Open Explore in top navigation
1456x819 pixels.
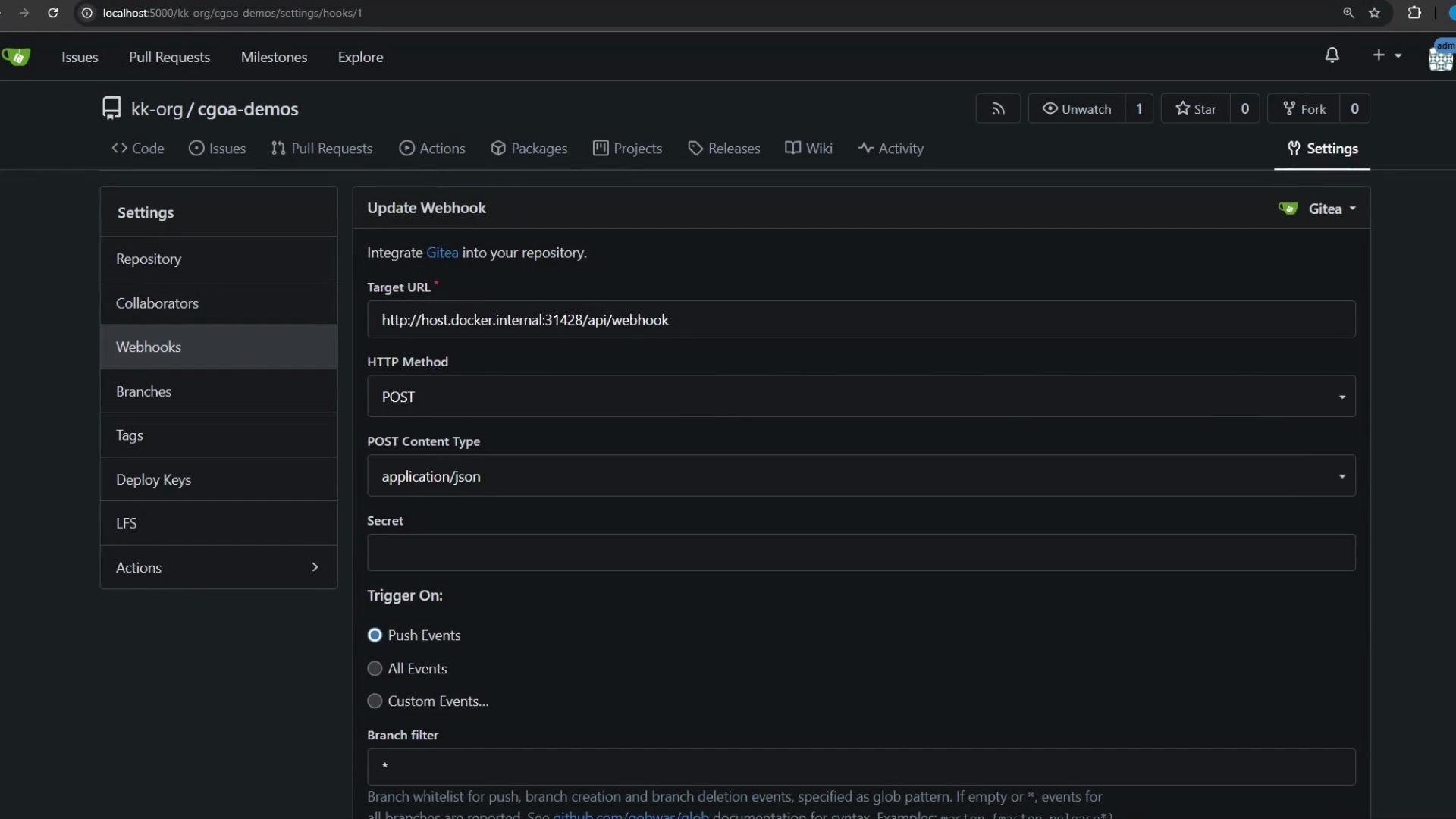point(360,57)
